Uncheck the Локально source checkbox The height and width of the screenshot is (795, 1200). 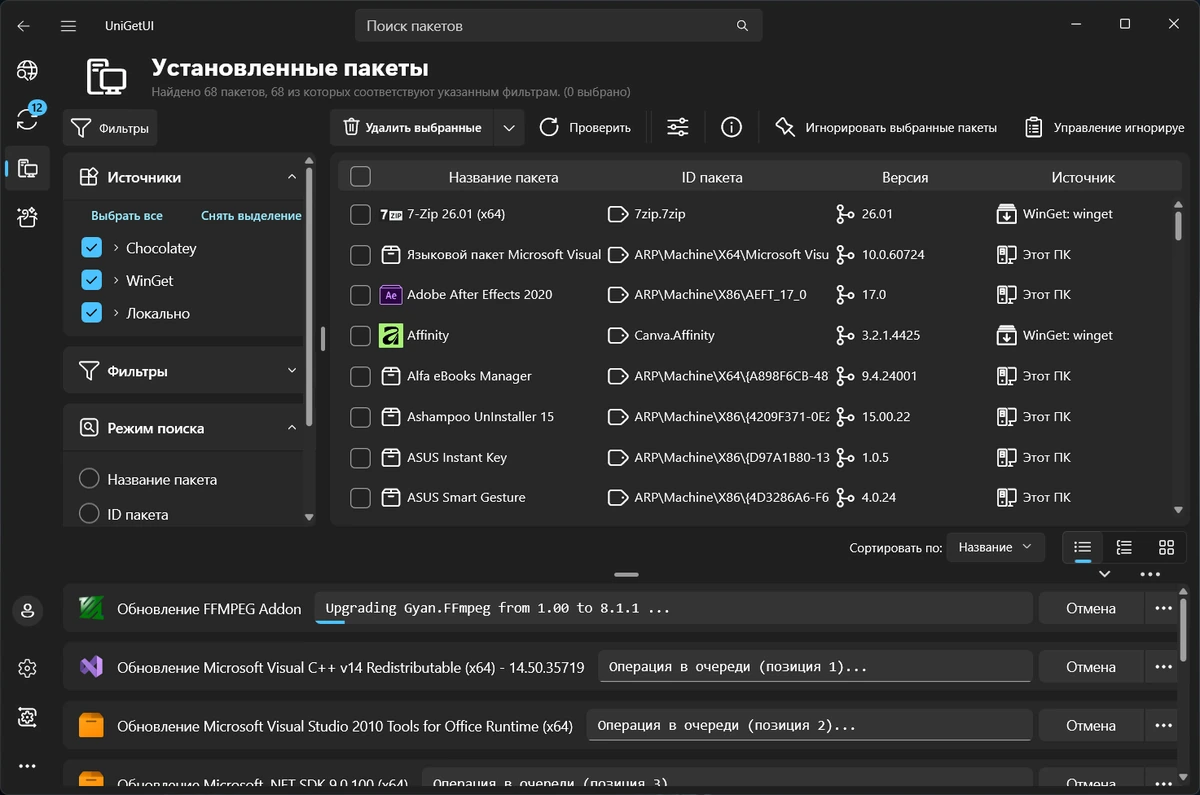[91, 313]
